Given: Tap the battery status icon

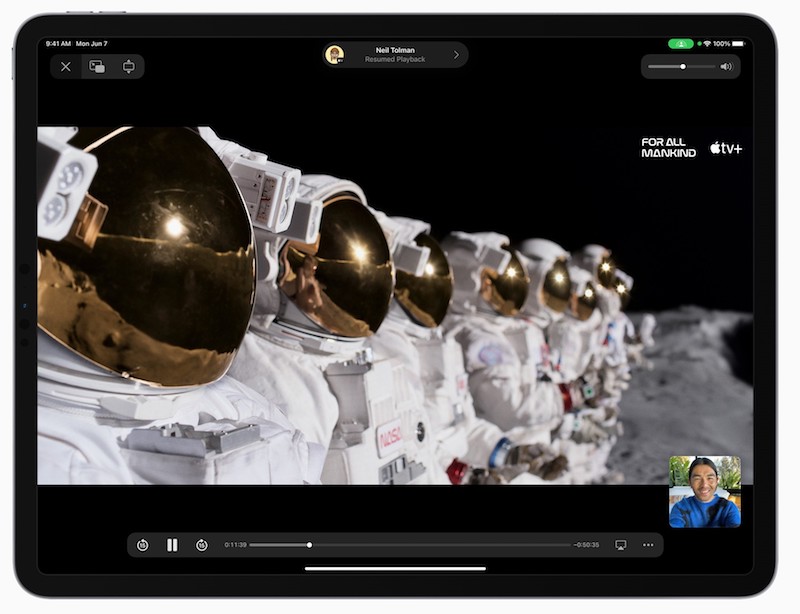Looking at the screenshot, I should pos(738,44).
